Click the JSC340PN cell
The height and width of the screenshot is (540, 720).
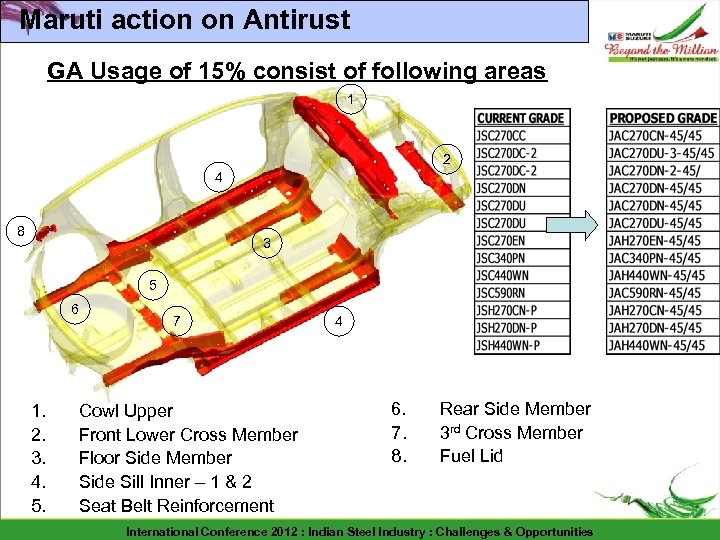[522, 258]
